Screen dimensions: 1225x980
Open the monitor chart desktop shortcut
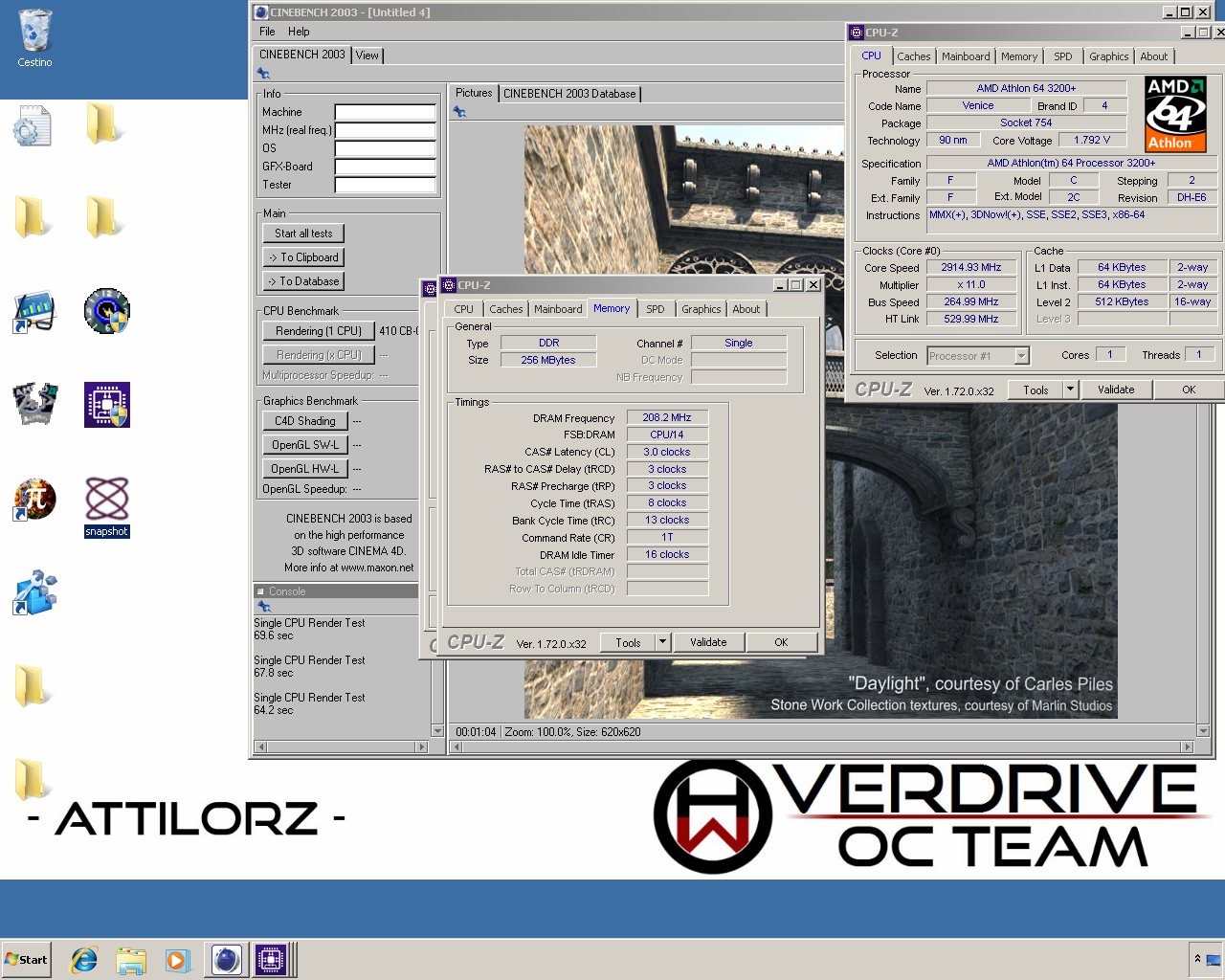click(34, 312)
